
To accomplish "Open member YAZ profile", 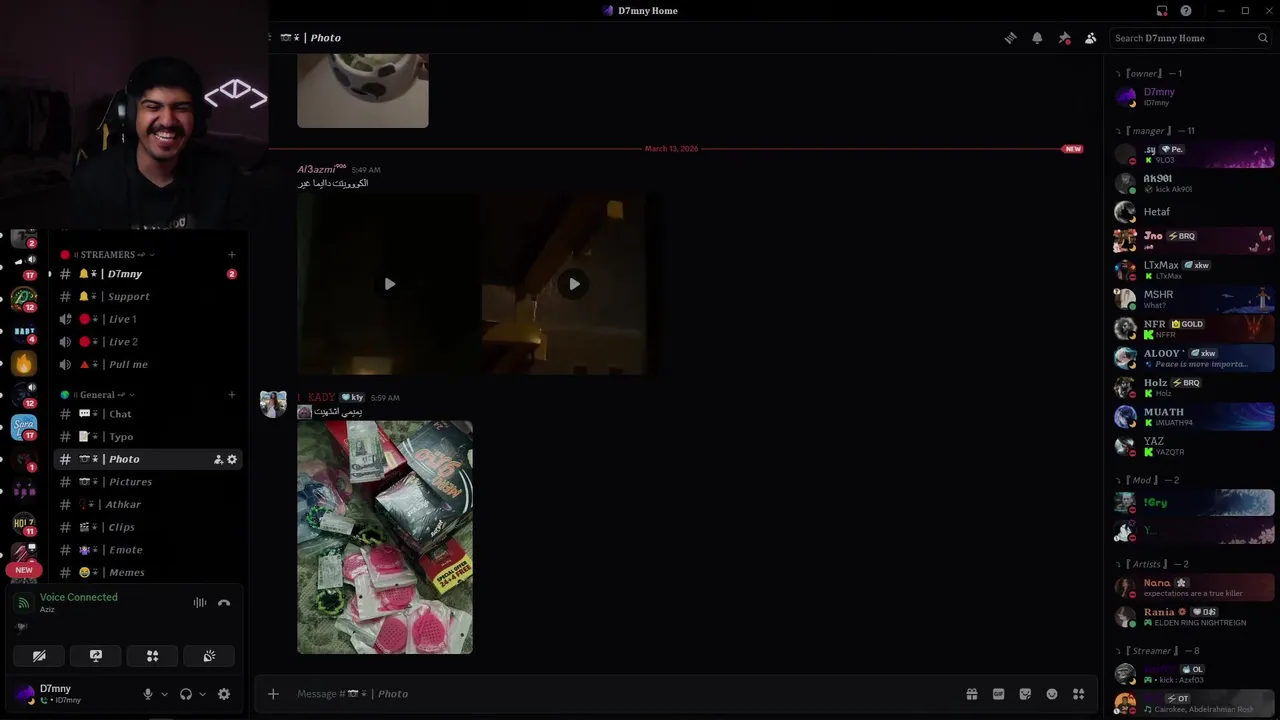I will pos(1195,446).
